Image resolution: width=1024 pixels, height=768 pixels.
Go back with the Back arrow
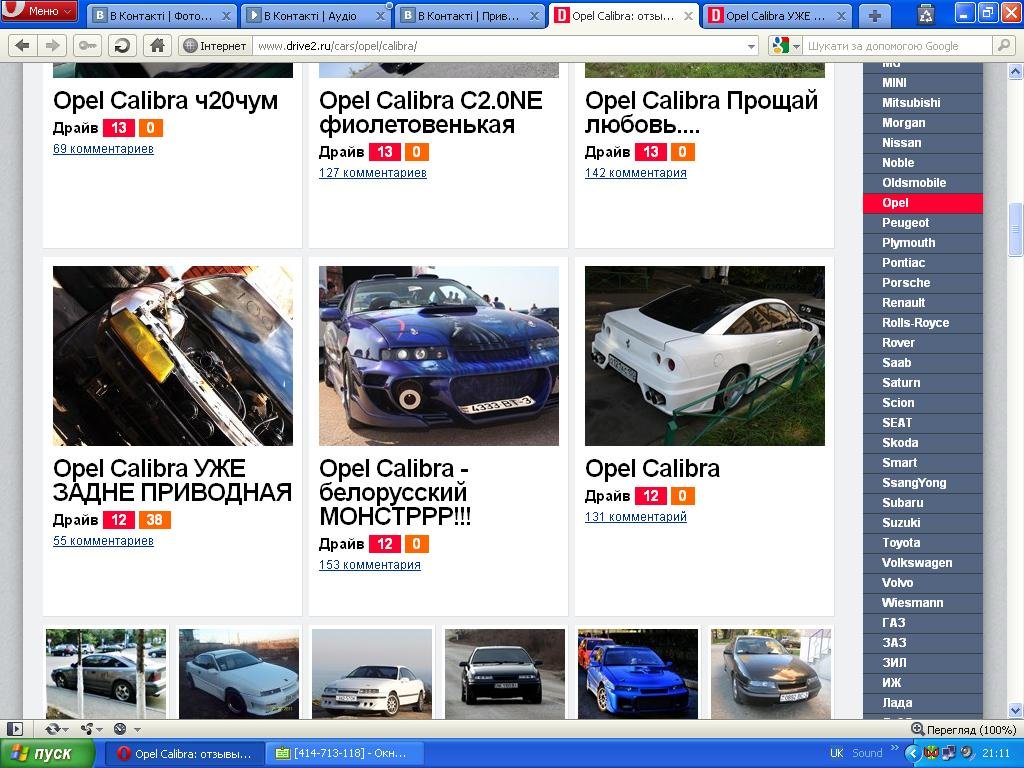coord(22,46)
